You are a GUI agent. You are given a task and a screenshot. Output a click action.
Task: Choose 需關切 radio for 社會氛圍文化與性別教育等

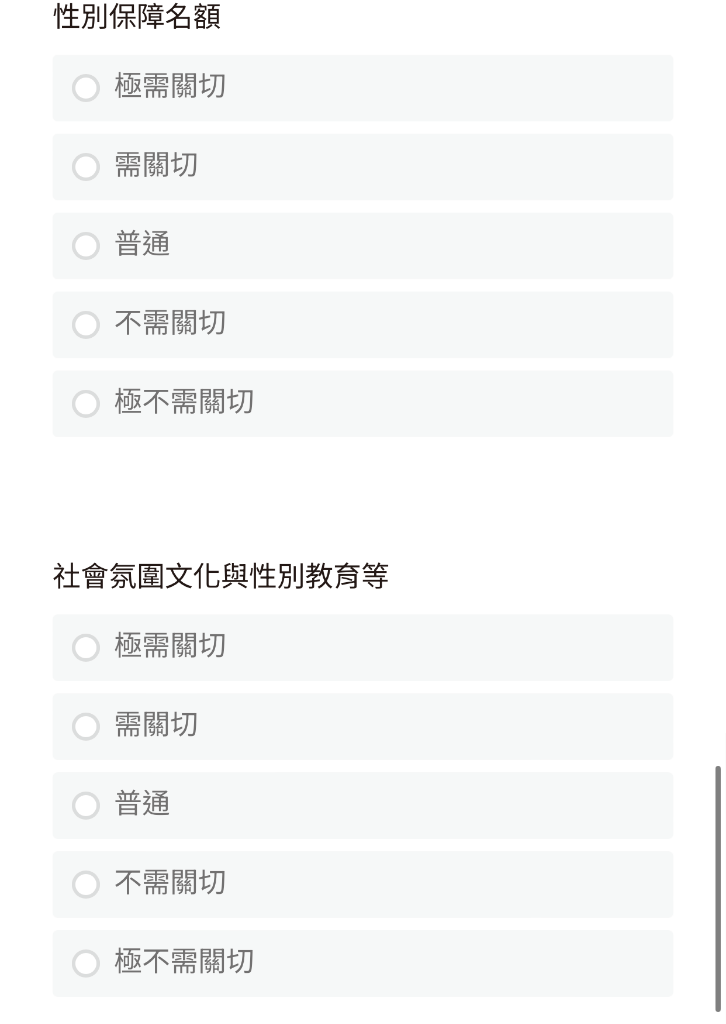click(x=86, y=726)
